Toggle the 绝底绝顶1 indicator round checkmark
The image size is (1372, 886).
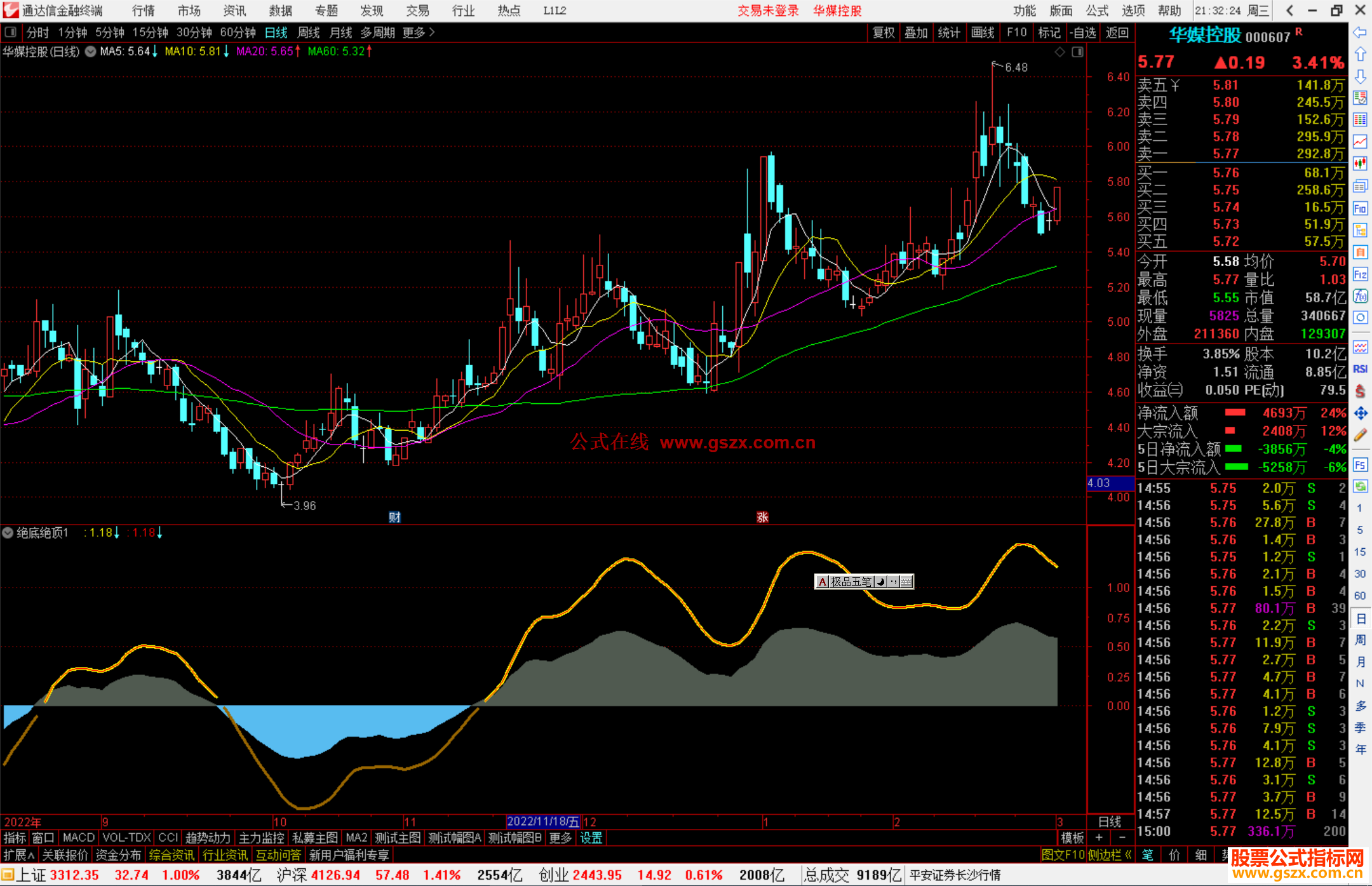pos(8,533)
